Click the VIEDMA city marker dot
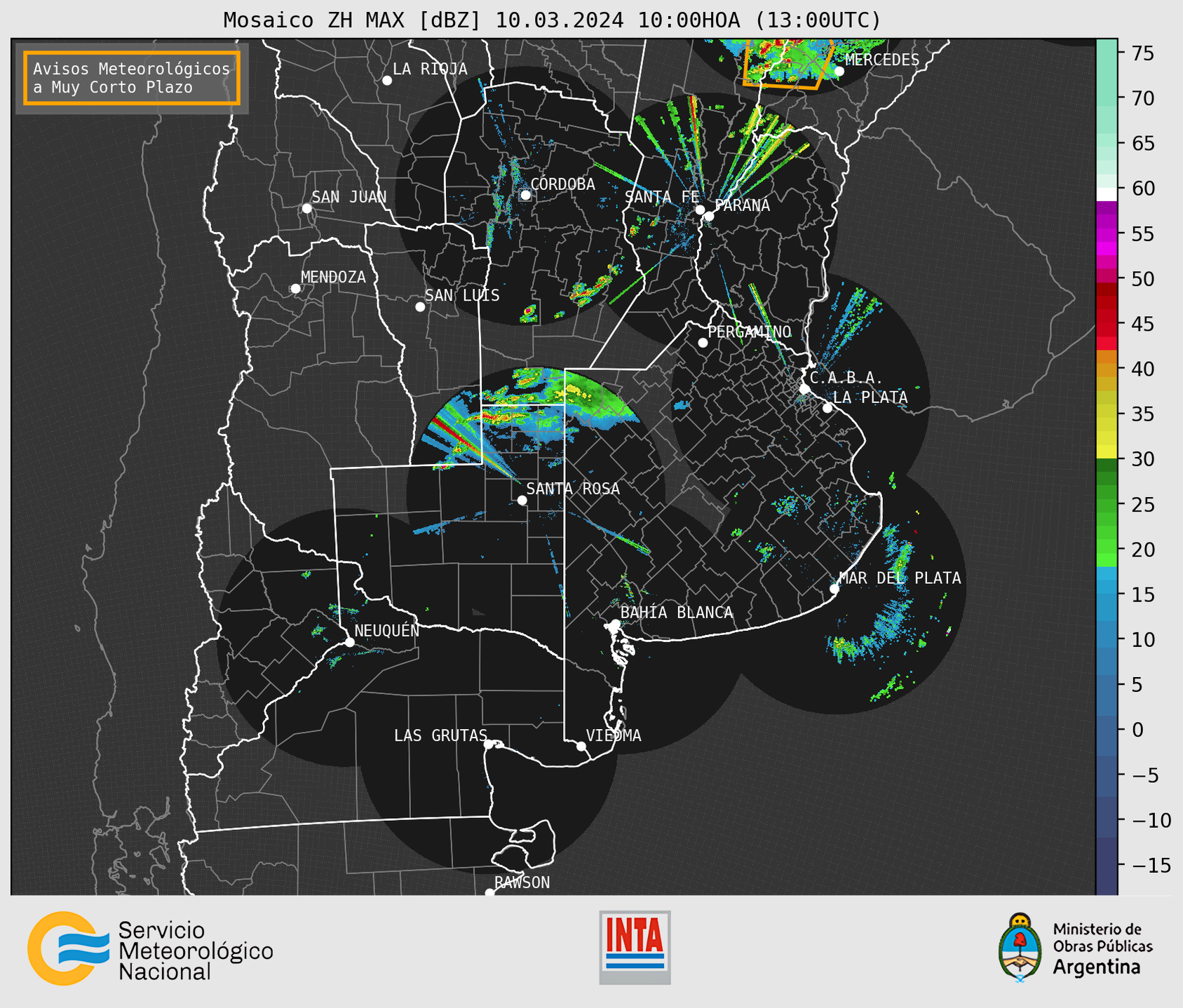The image size is (1183, 1008). point(581,746)
